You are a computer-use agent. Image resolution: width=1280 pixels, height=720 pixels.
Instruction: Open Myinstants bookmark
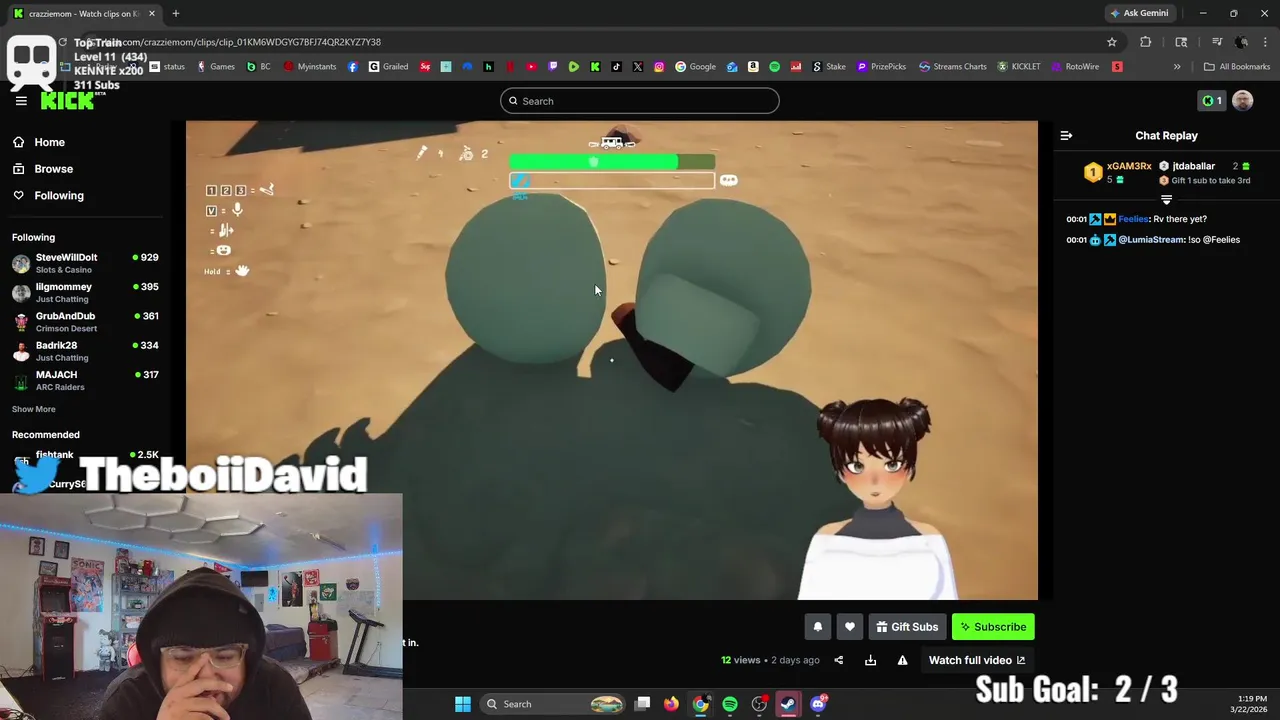pyautogui.click(x=310, y=67)
